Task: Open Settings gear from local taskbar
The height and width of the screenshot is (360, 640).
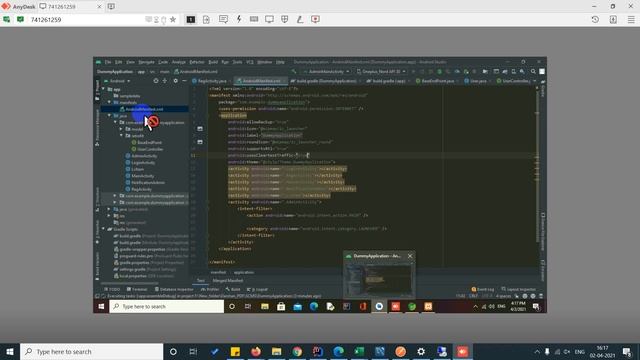Action: pyautogui.click(x=421, y=351)
